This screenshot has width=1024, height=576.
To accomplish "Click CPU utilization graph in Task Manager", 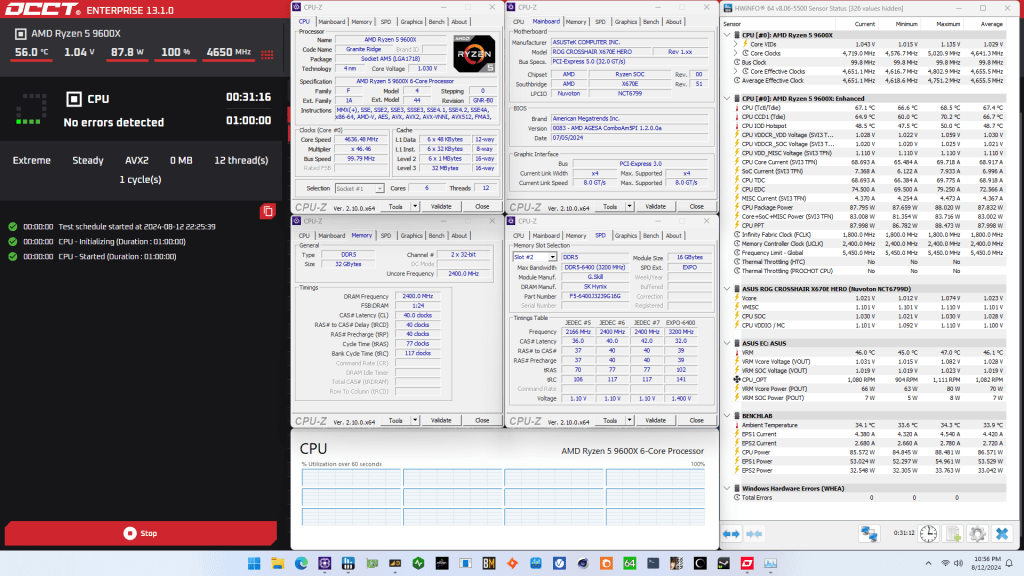I will pos(504,497).
